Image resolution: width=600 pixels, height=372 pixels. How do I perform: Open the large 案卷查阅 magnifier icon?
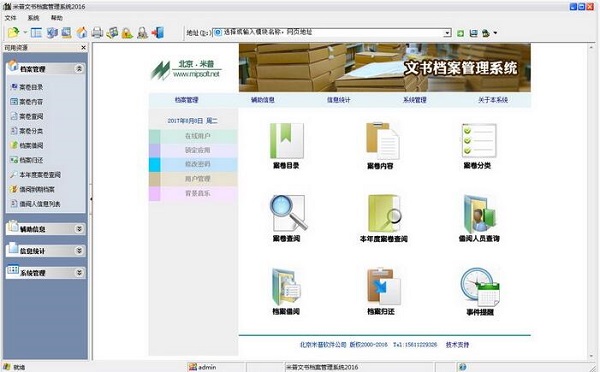point(288,212)
